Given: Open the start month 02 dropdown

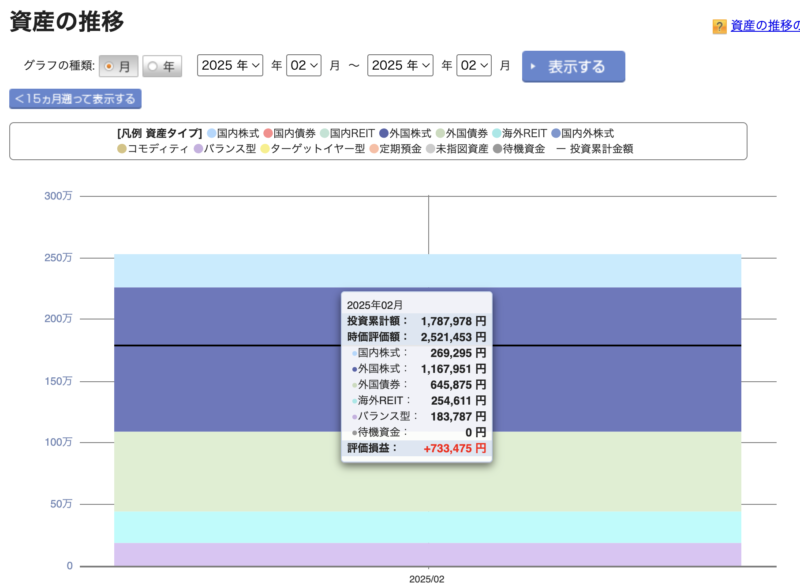Looking at the screenshot, I should 304,65.
